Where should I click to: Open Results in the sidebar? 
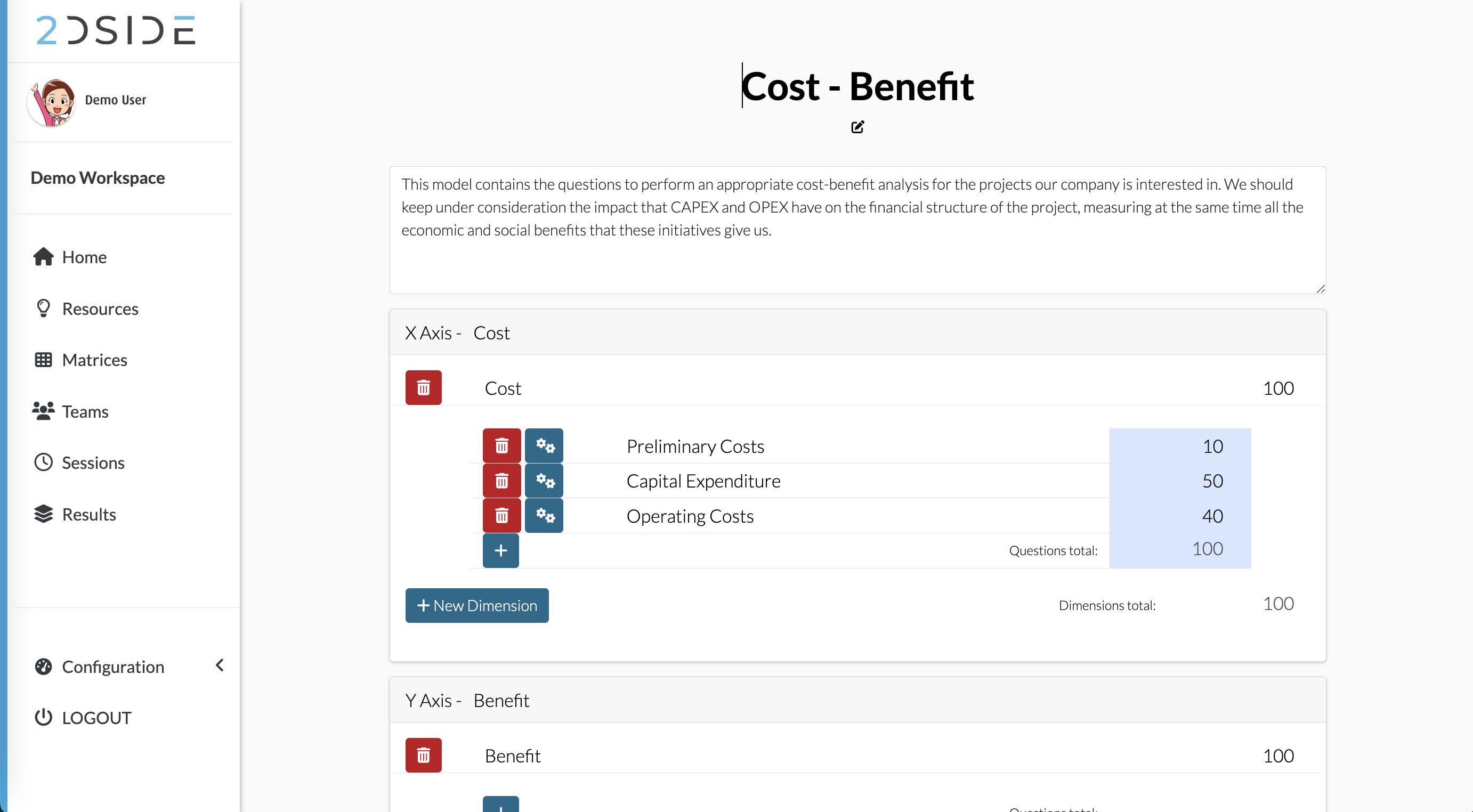[88, 514]
